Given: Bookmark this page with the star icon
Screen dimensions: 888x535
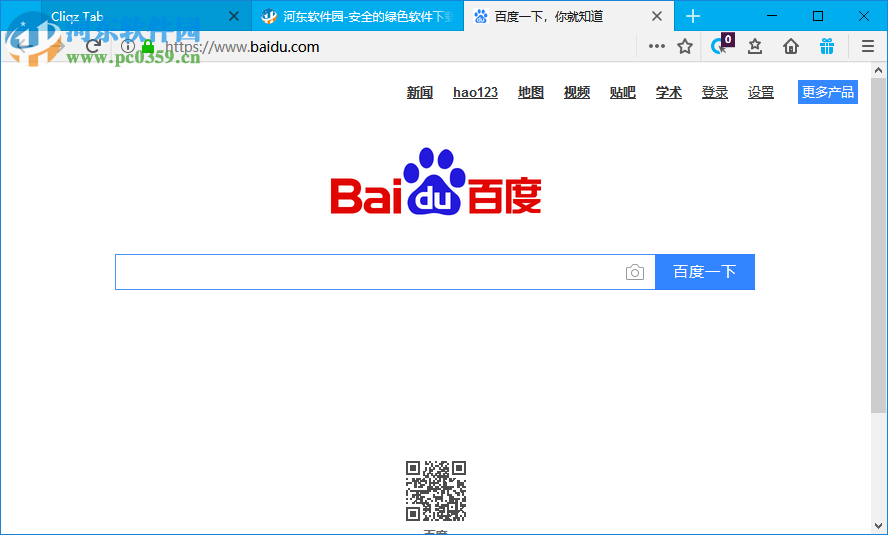Looking at the screenshot, I should [685, 46].
